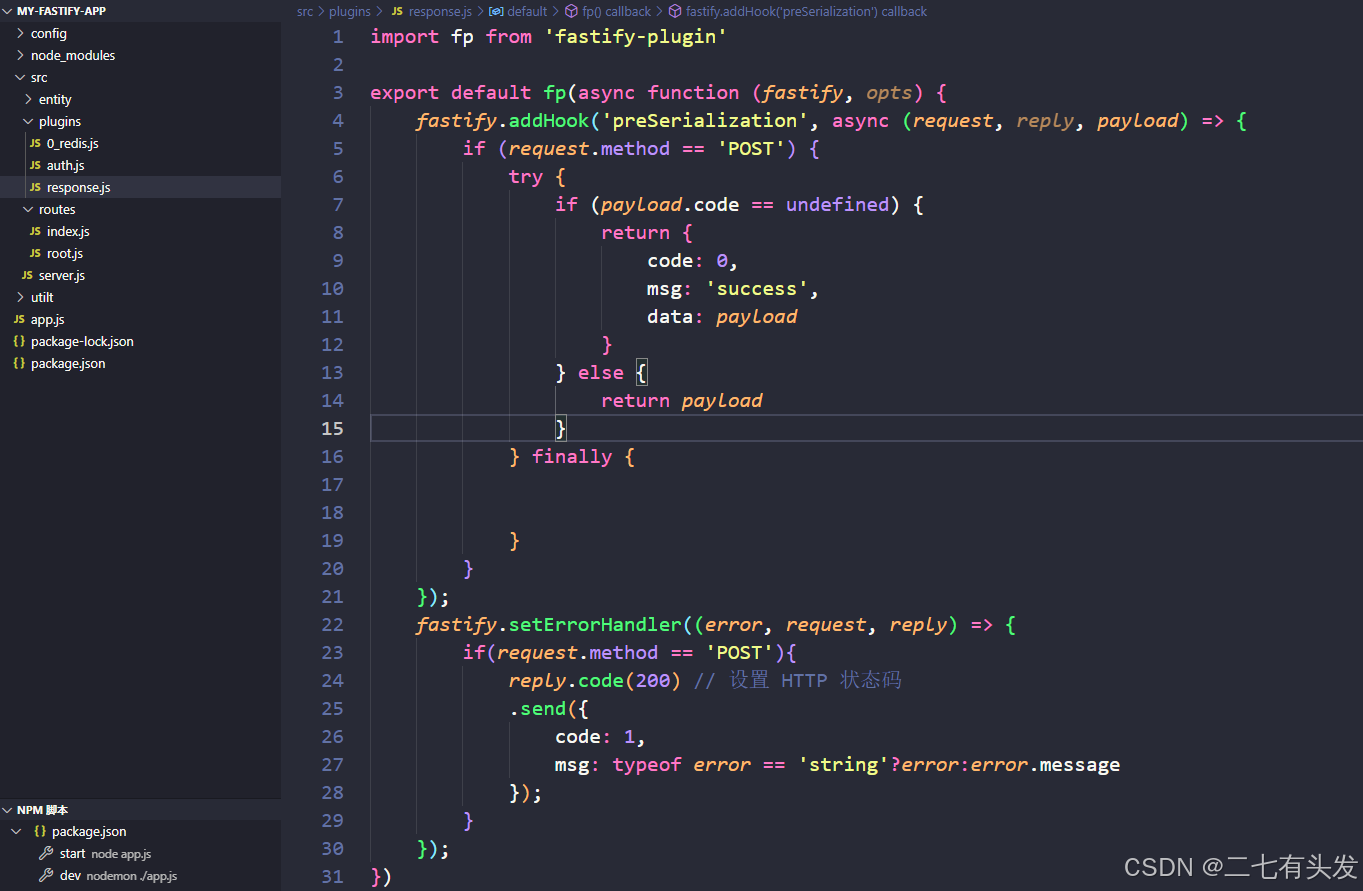
Task: Collapse the package.json node in NPM scripts
Action: tap(17, 831)
